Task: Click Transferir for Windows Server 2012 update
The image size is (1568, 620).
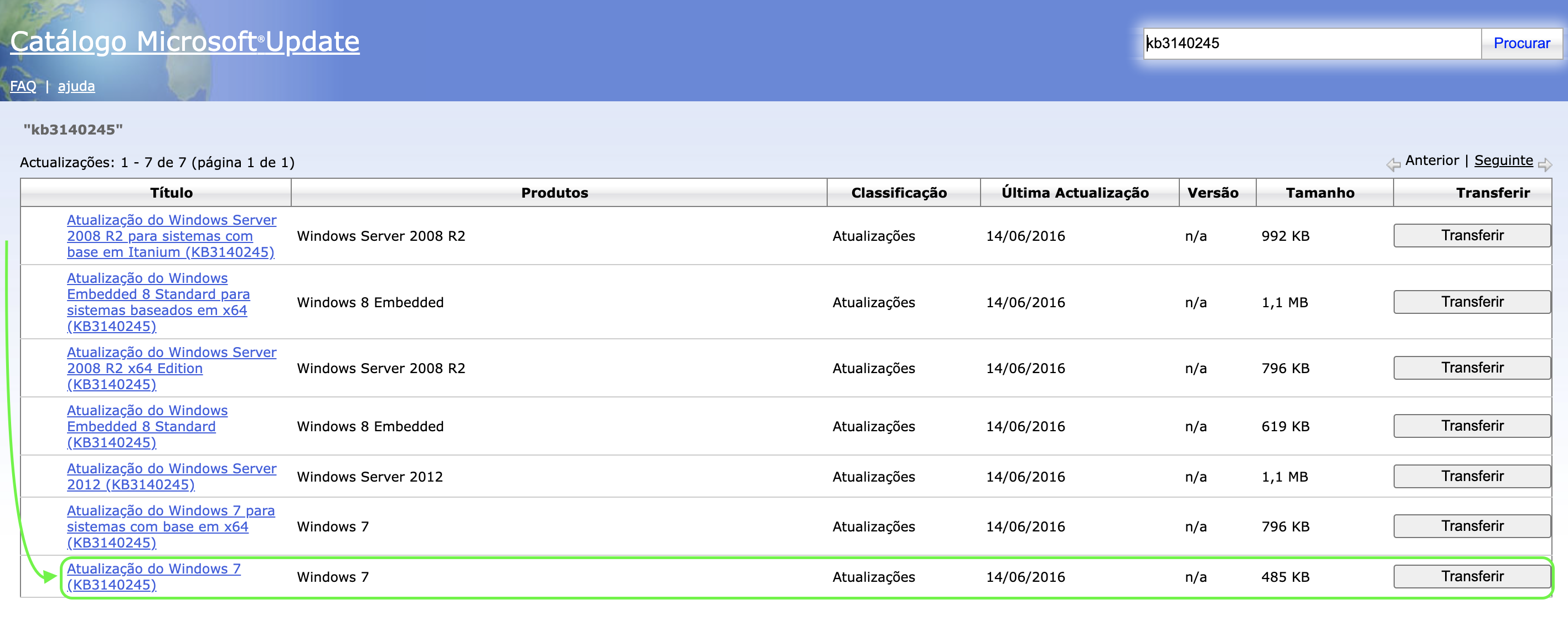Action: point(1472,477)
